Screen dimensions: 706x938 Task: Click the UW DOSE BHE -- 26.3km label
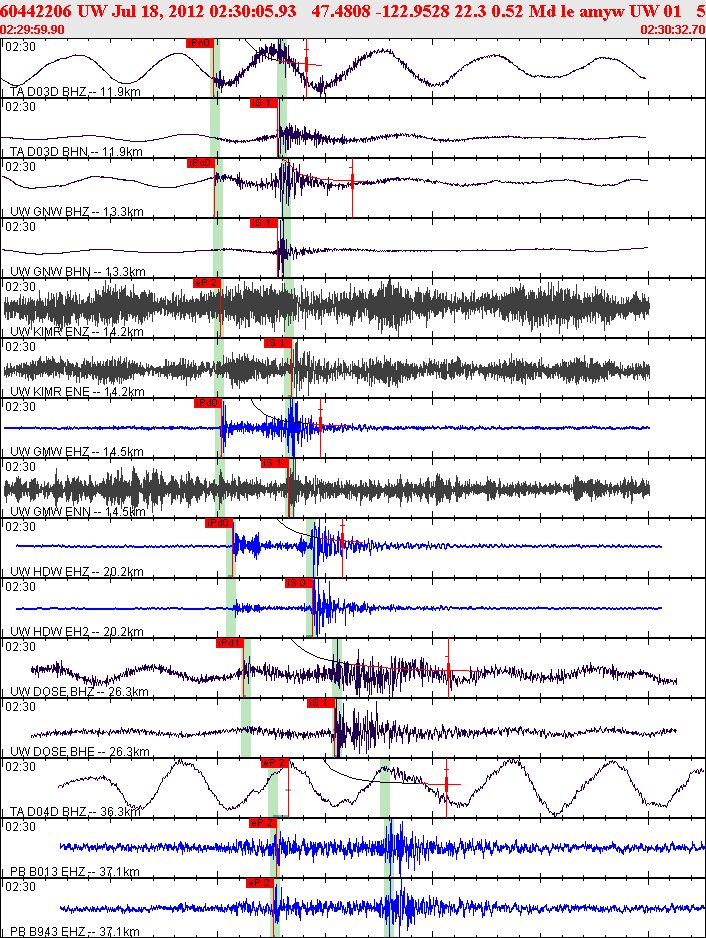80,751
